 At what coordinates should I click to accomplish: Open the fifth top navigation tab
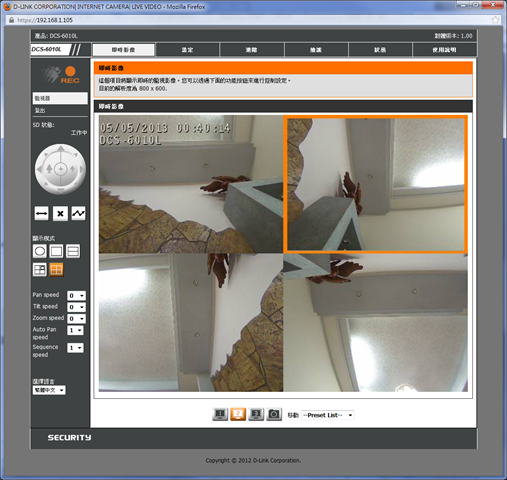(380, 50)
